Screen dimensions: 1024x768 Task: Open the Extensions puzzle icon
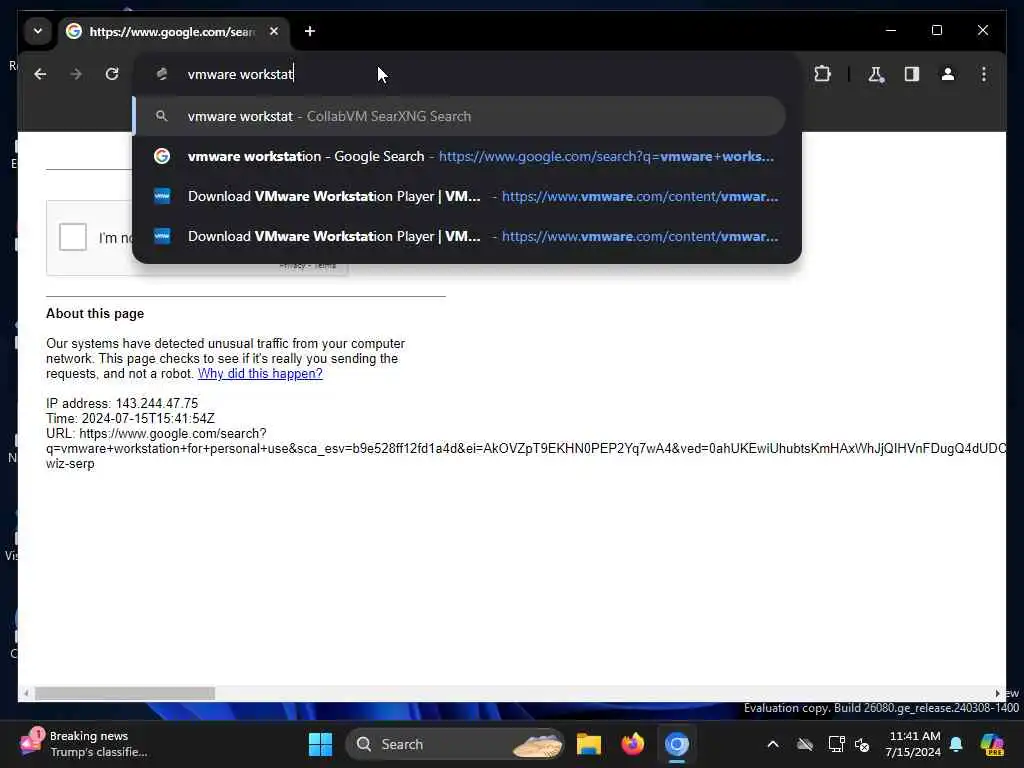click(x=823, y=74)
